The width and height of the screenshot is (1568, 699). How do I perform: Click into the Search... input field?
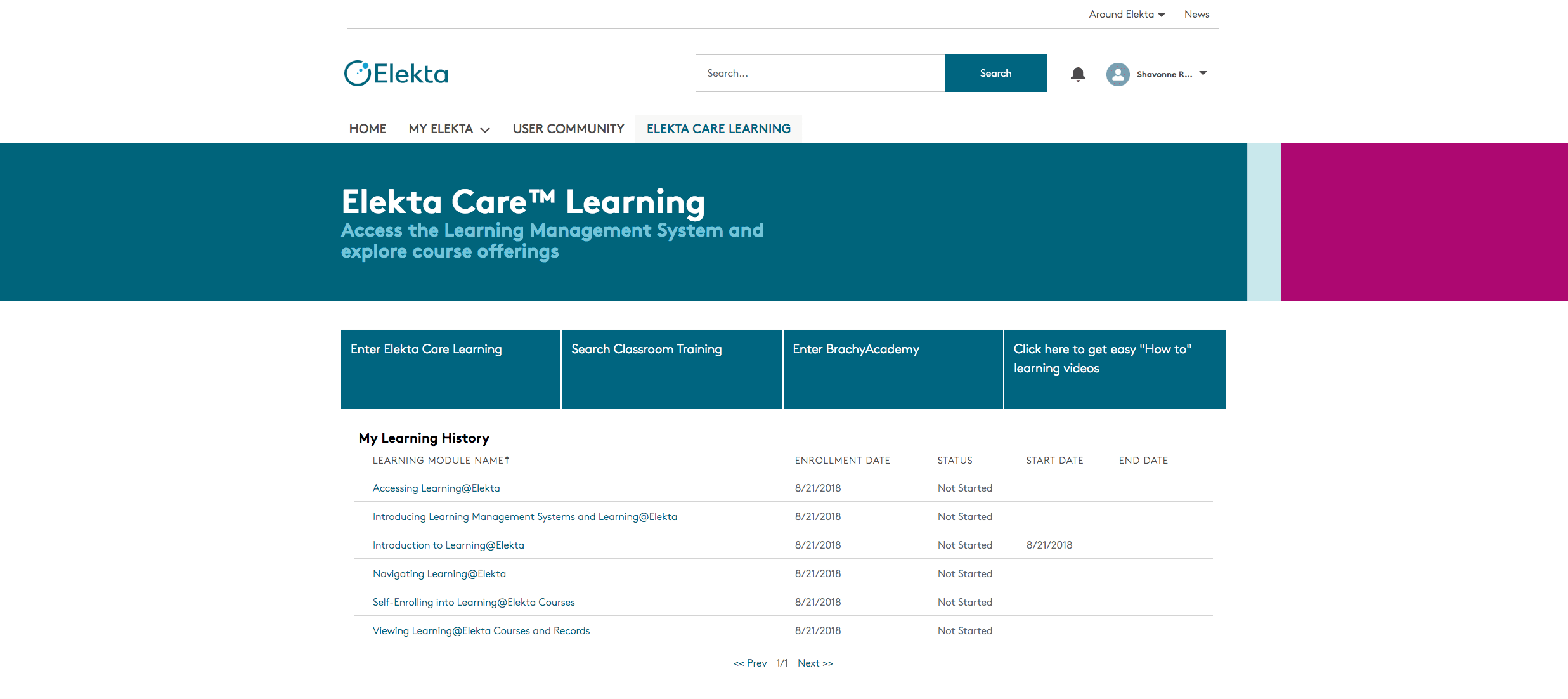pos(820,73)
